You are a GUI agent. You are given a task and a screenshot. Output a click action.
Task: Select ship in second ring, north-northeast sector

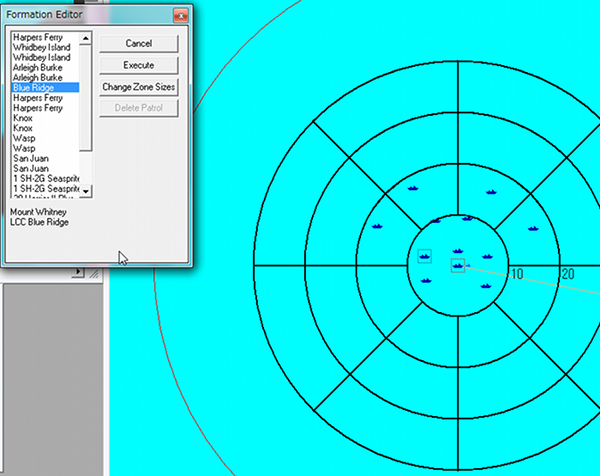pos(491,192)
